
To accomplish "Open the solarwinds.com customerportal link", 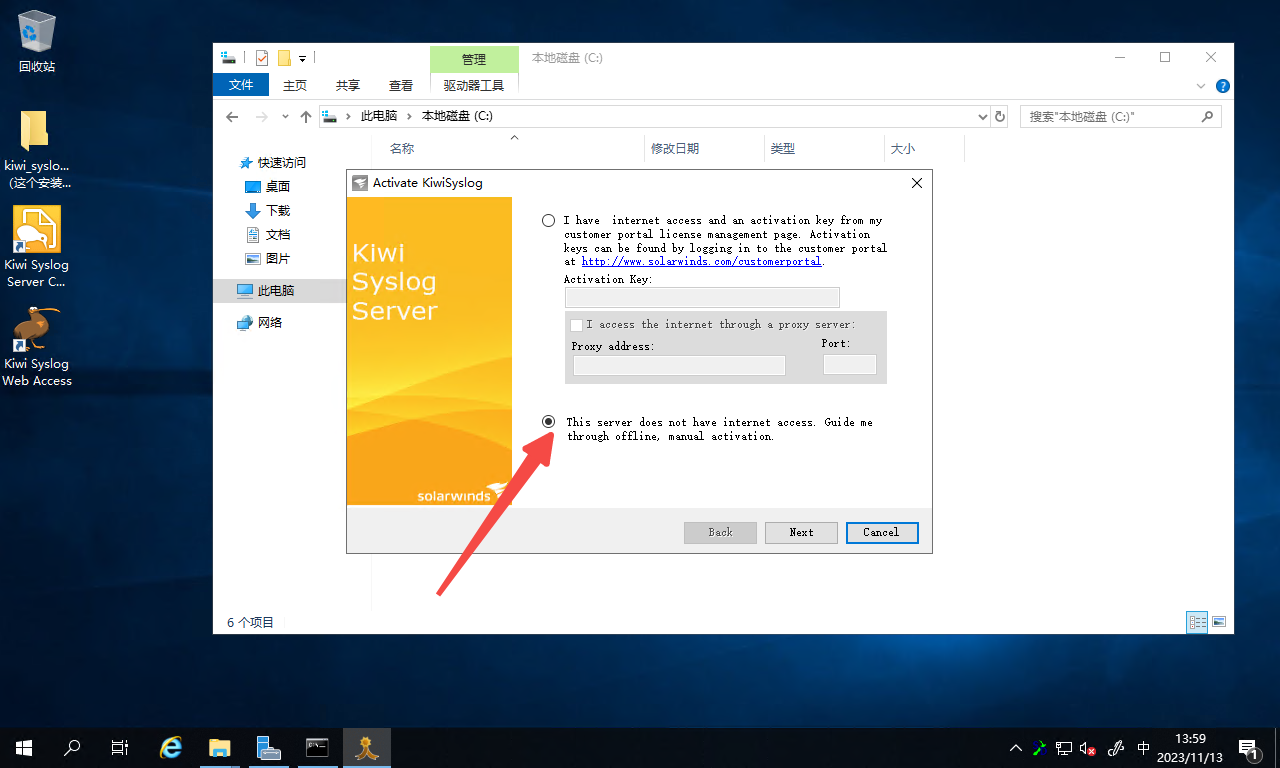I will pyautogui.click(x=701, y=262).
